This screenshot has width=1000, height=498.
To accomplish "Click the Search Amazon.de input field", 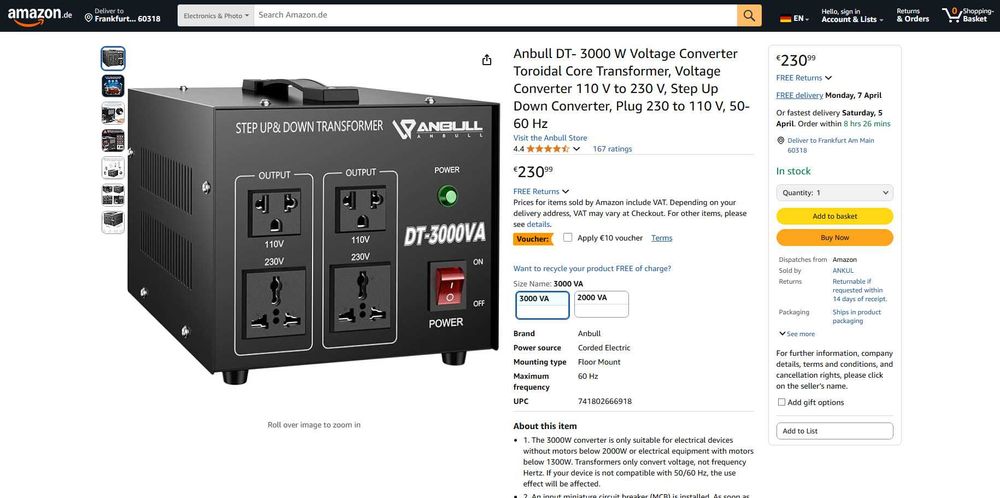I will [495, 15].
